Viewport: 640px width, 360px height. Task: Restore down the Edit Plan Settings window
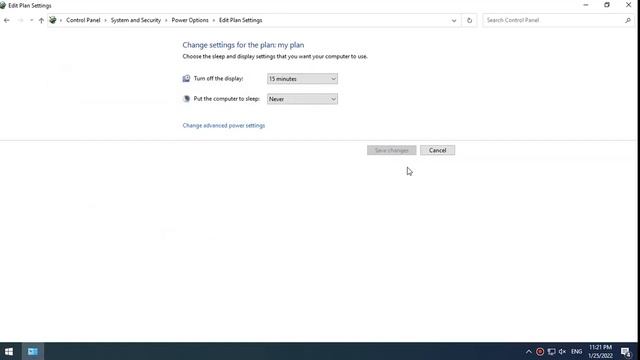click(x=607, y=5)
